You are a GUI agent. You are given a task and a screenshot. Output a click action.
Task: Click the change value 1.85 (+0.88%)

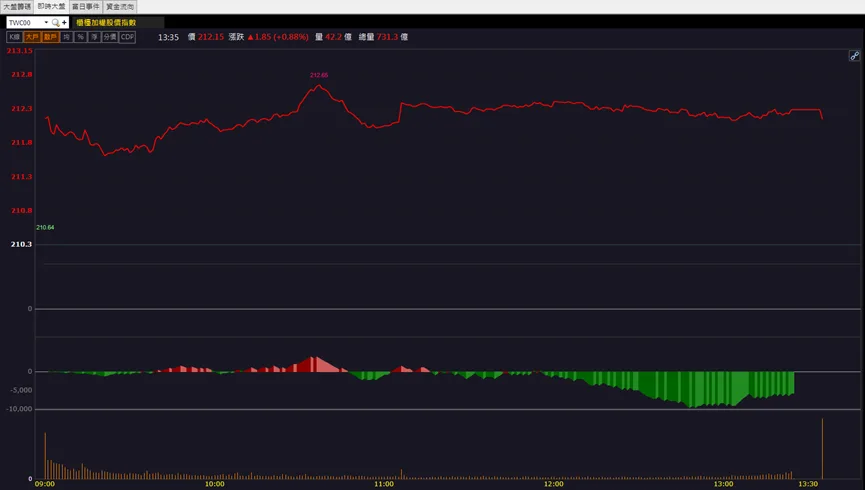pyautogui.click(x=281, y=37)
